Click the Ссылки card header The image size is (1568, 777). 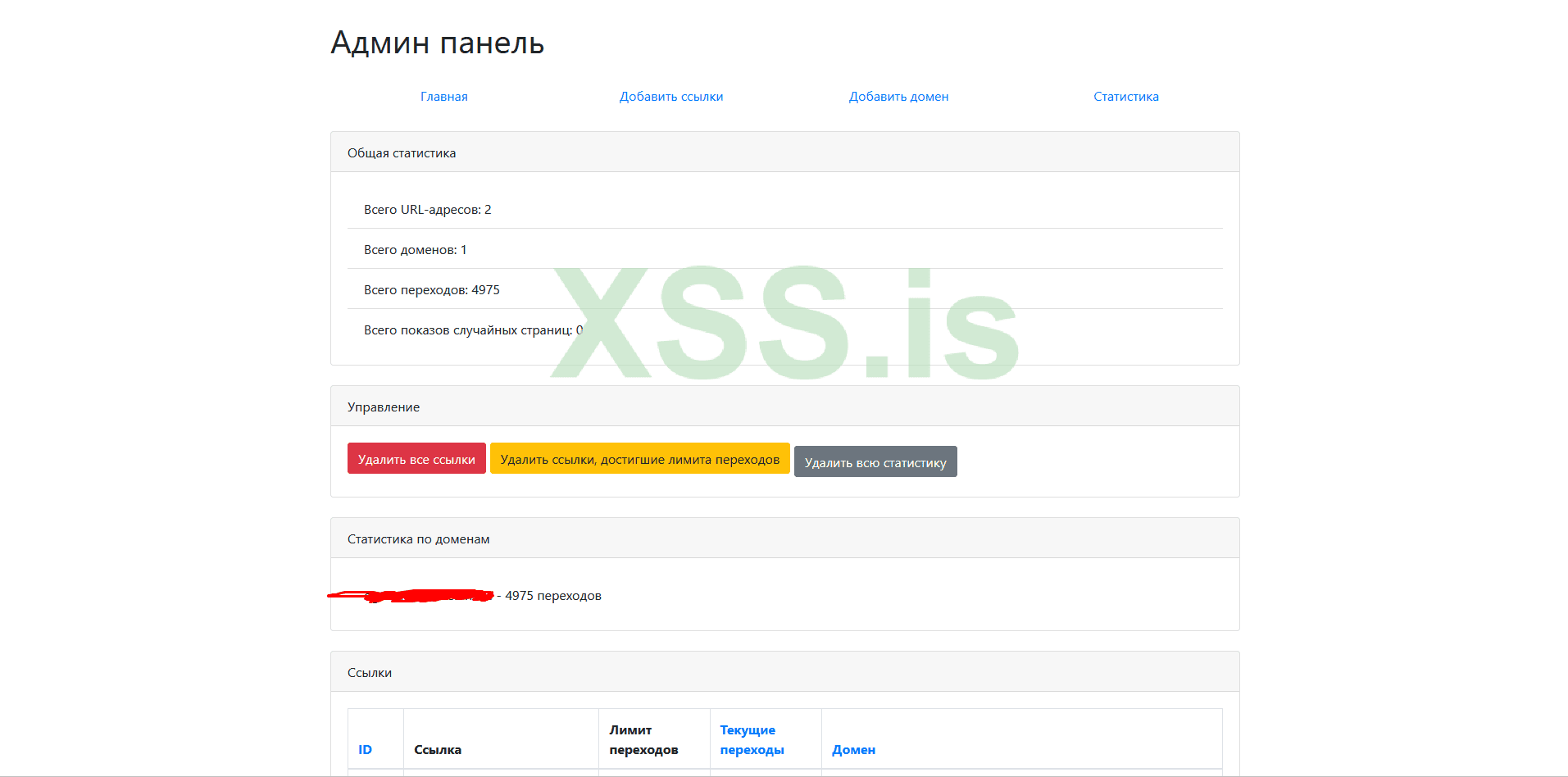785,672
